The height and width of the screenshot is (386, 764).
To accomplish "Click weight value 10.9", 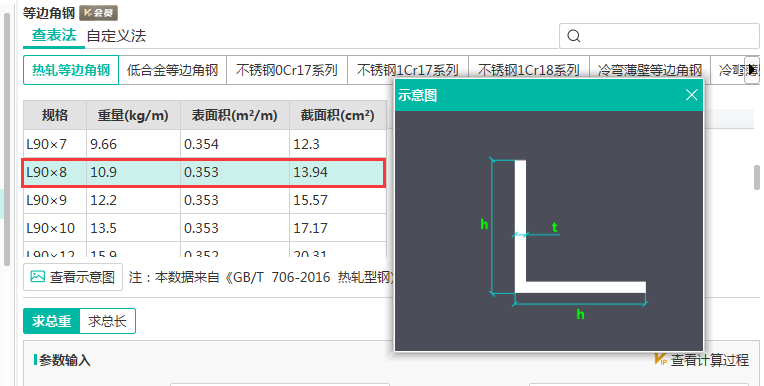I will 103,172.
